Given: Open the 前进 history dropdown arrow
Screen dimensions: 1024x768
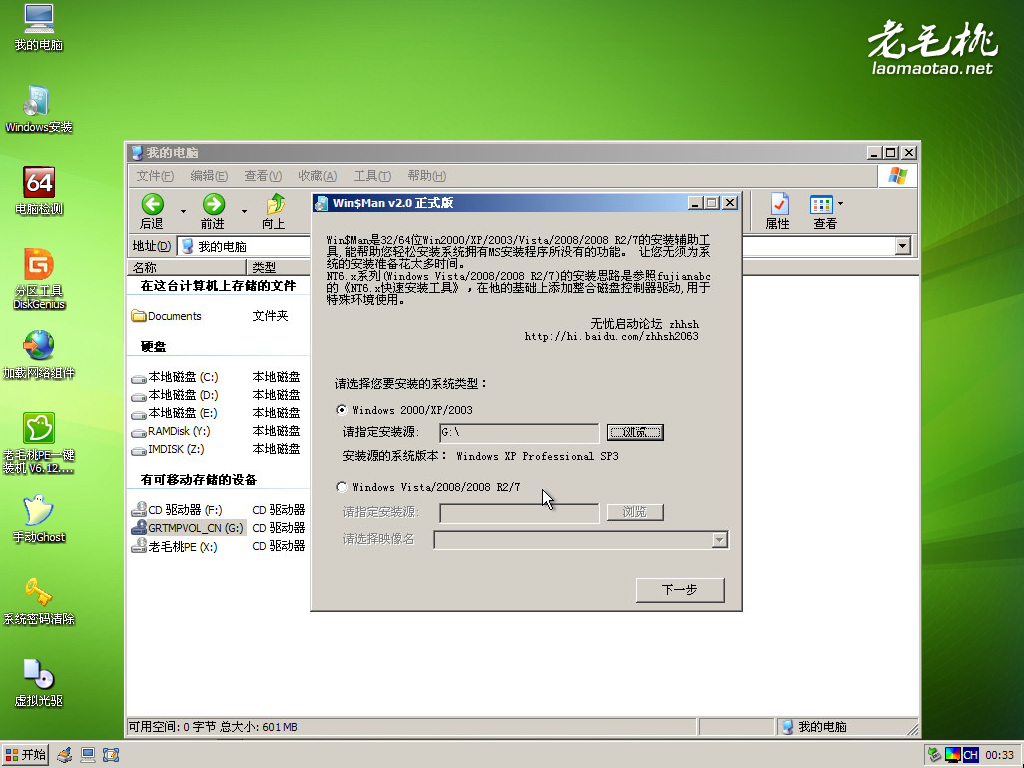Looking at the screenshot, I should click(x=244, y=212).
